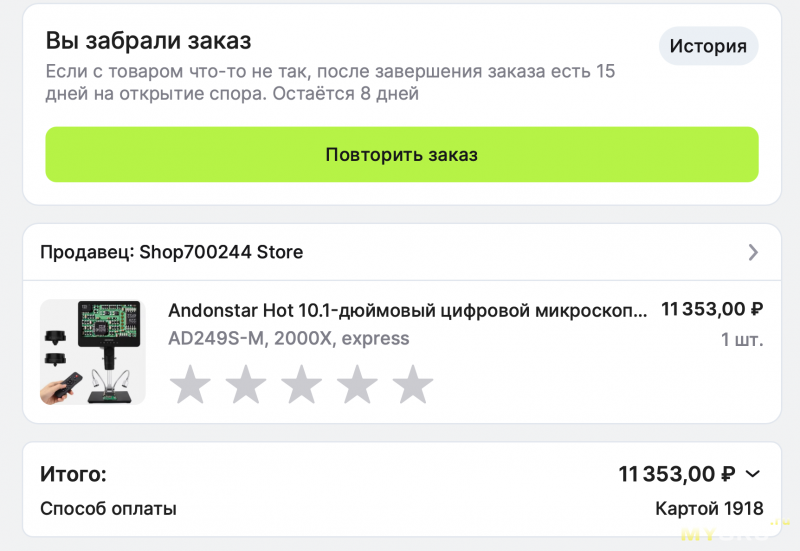This screenshot has height=551, width=800.
Task: Select the fourth rating star
Action: (x=357, y=385)
